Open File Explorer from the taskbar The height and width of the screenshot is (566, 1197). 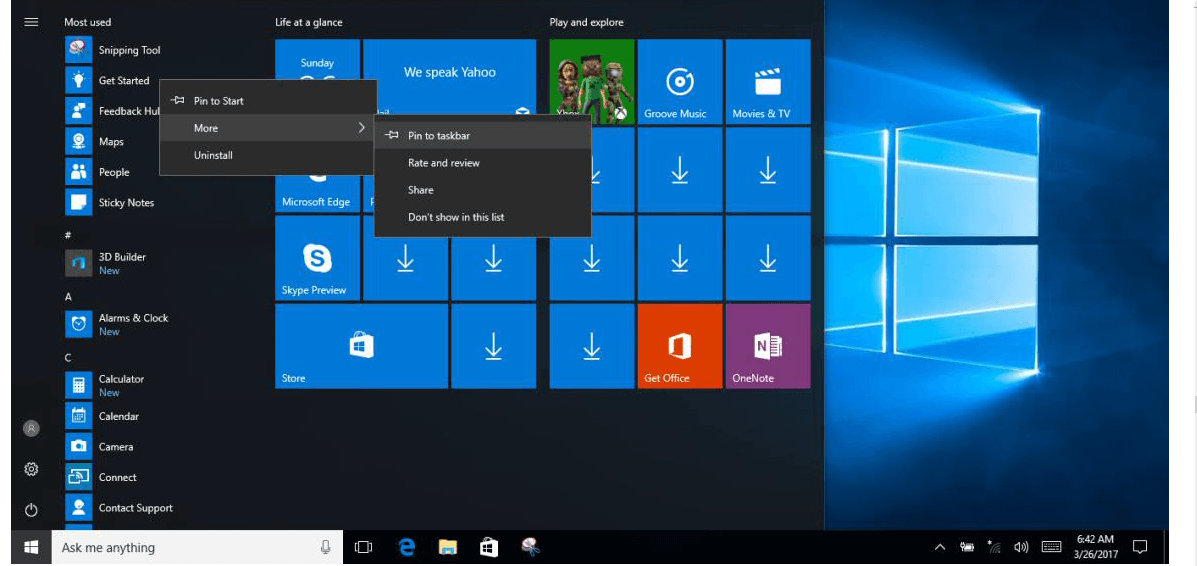click(x=448, y=547)
